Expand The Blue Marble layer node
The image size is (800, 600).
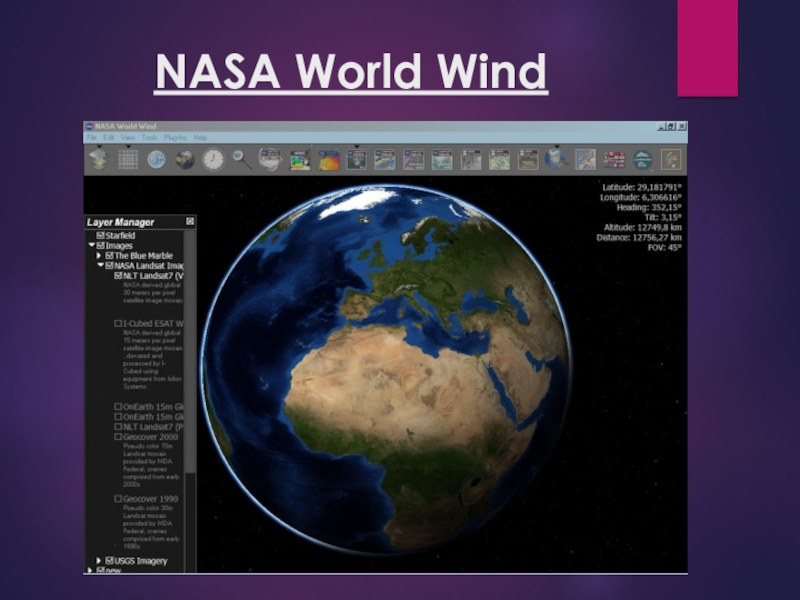[98, 255]
